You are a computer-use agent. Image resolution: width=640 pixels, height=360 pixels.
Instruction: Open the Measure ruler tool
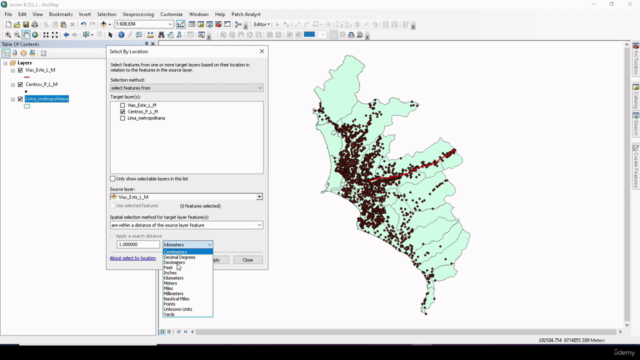150,35
